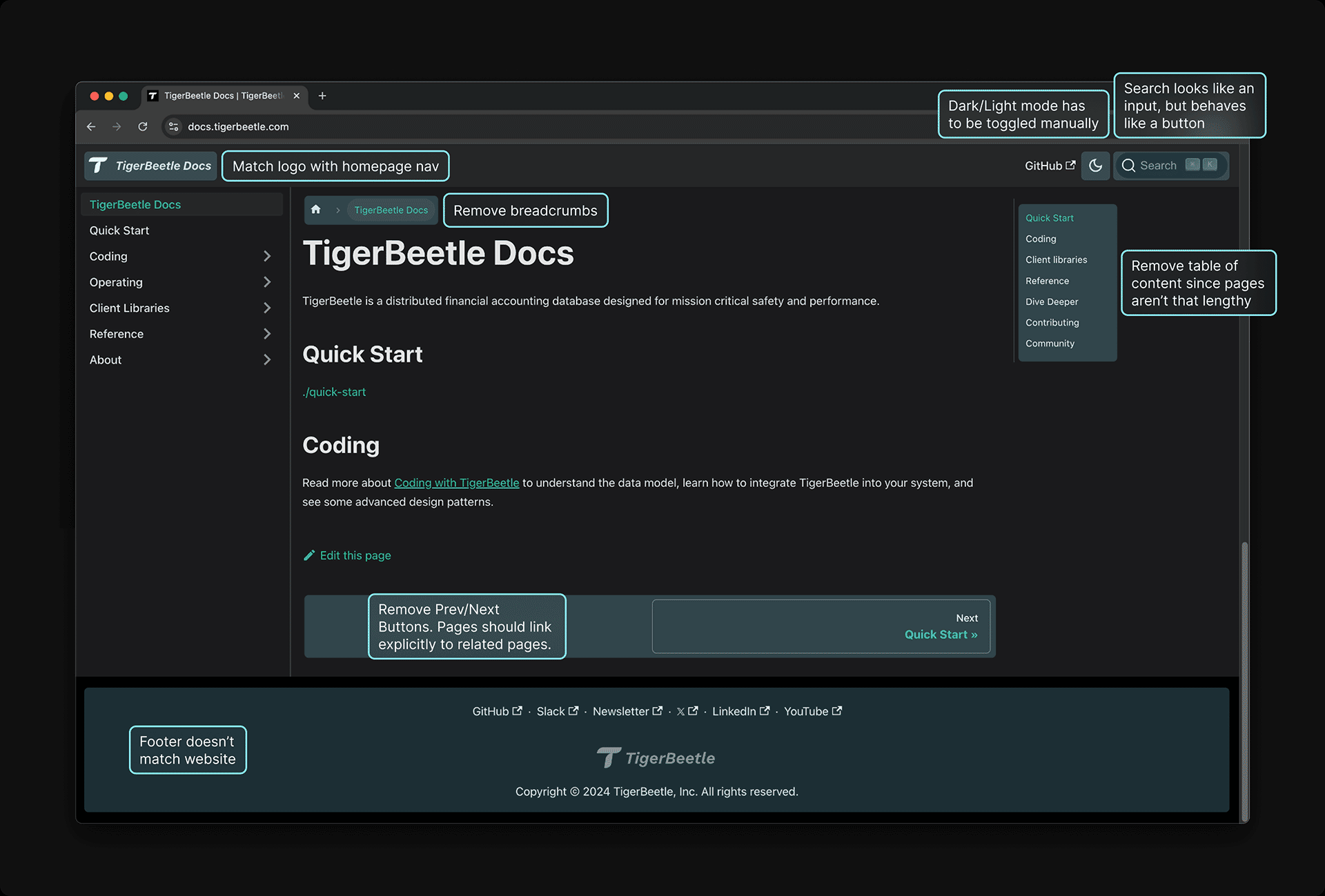
Task: Toggle dark/light mode with the moon icon
Action: (1095, 166)
